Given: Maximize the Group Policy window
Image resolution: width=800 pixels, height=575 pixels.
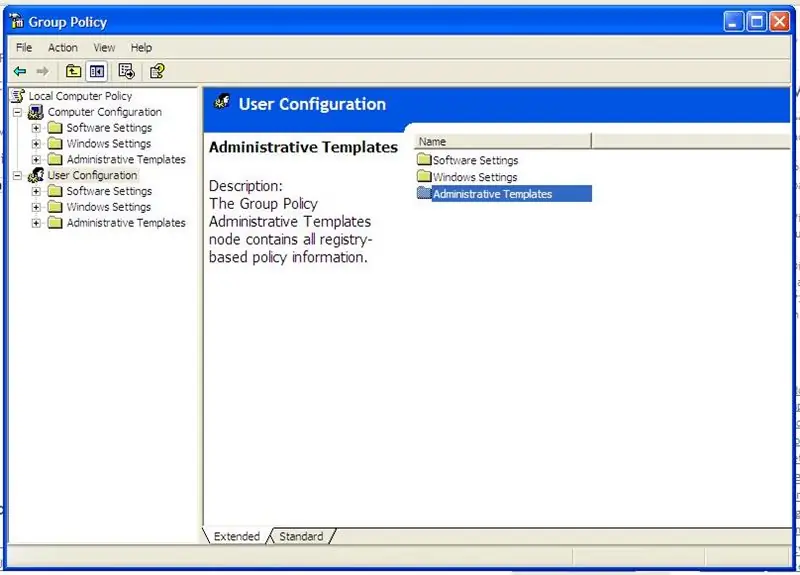Looking at the screenshot, I should click(757, 21).
